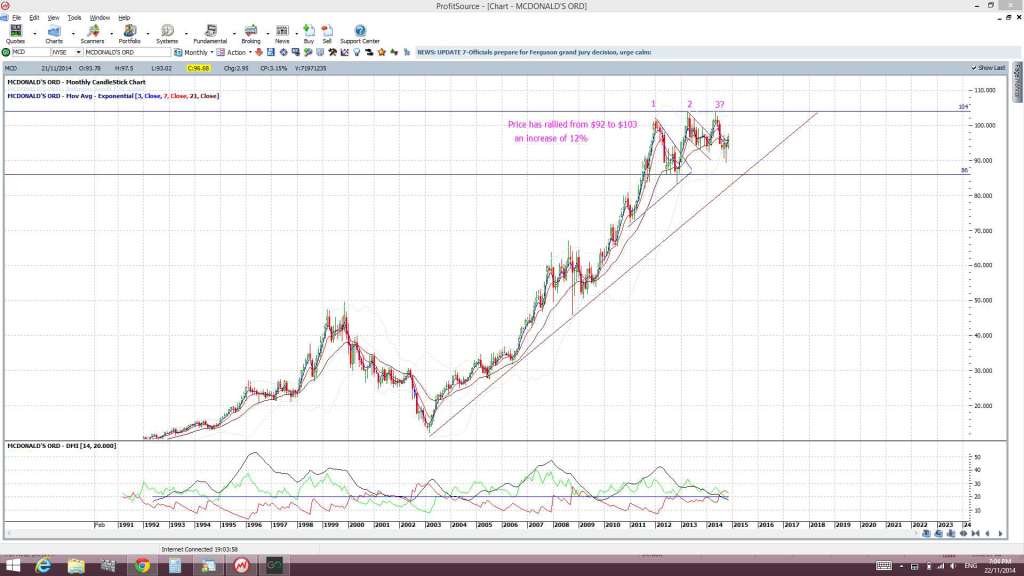
Task: Click the light bulb icon in chart toolbar
Action: coord(357,52)
